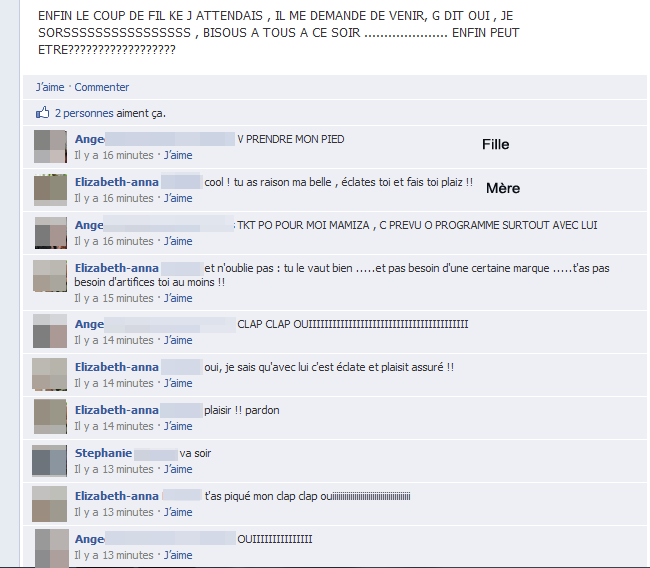Screen dimensions: 650x568
Task: Like the 'V PRENDRE MON PIED' comment
Action: pyautogui.click(x=178, y=155)
